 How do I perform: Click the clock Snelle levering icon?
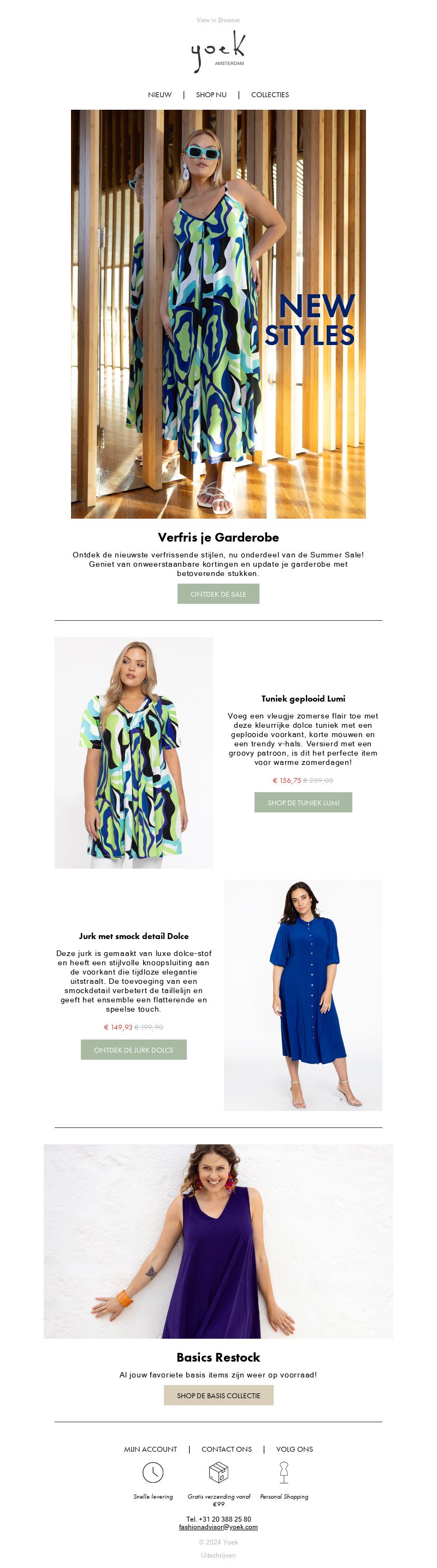pos(153,1472)
